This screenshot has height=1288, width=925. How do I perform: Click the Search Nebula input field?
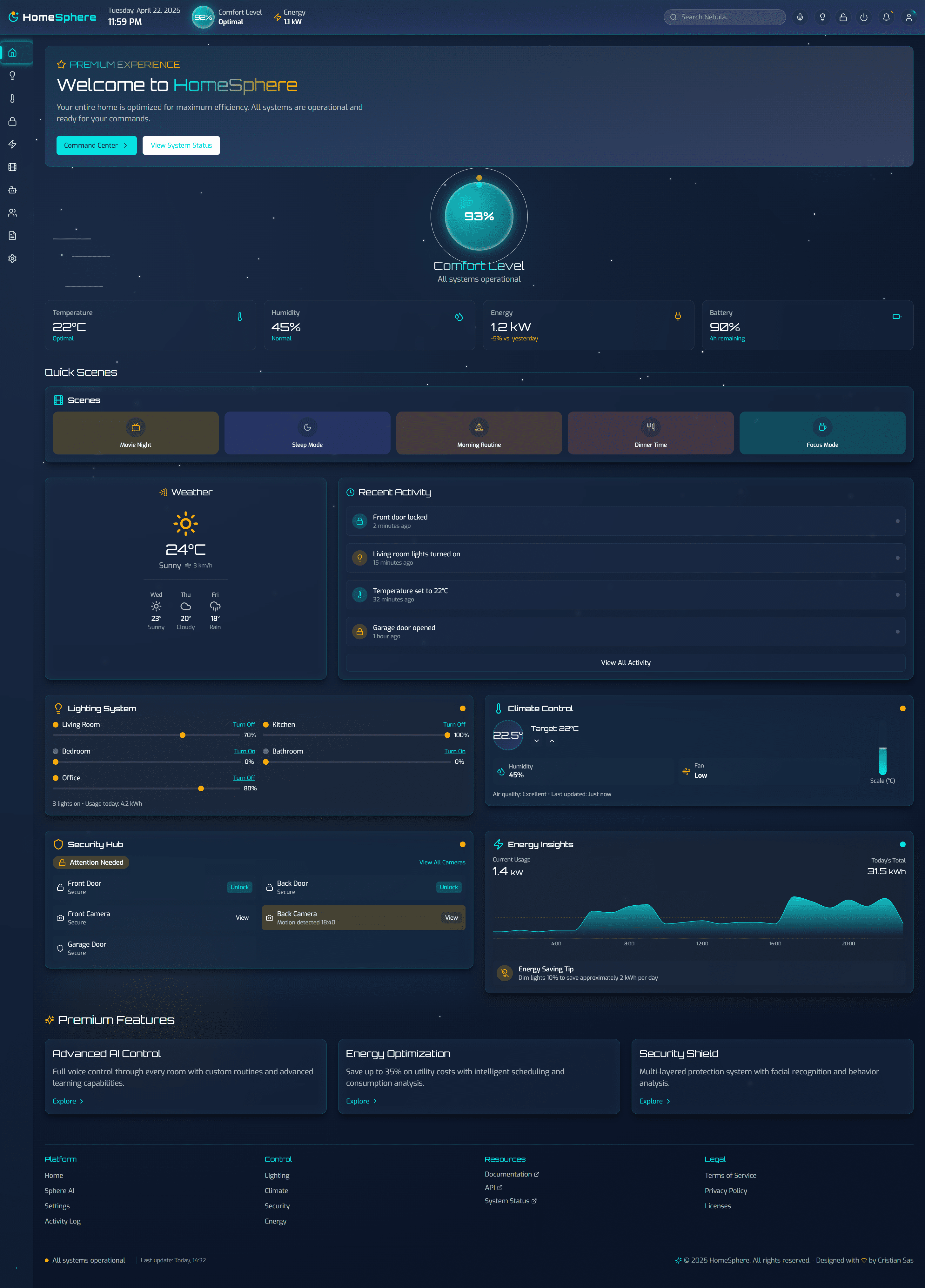pyautogui.click(x=725, y=17)
